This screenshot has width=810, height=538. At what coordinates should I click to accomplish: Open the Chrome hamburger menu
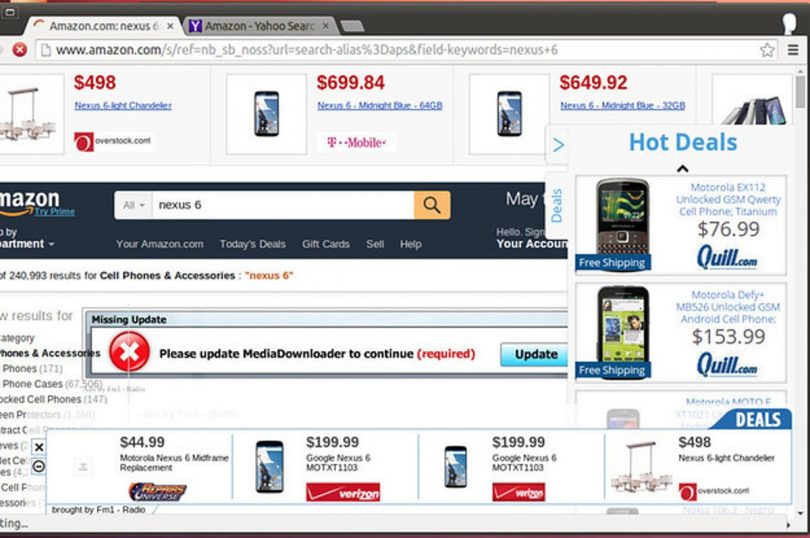[x=793, y=50]
